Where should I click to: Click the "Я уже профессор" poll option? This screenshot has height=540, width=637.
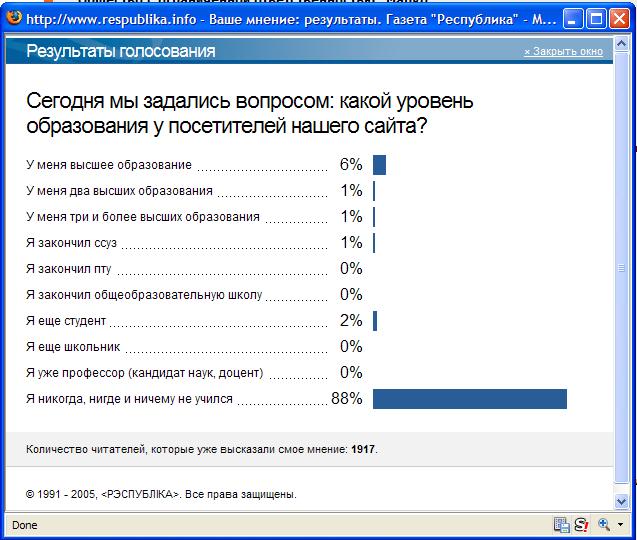pyautogui.click(x=144, y=373)
